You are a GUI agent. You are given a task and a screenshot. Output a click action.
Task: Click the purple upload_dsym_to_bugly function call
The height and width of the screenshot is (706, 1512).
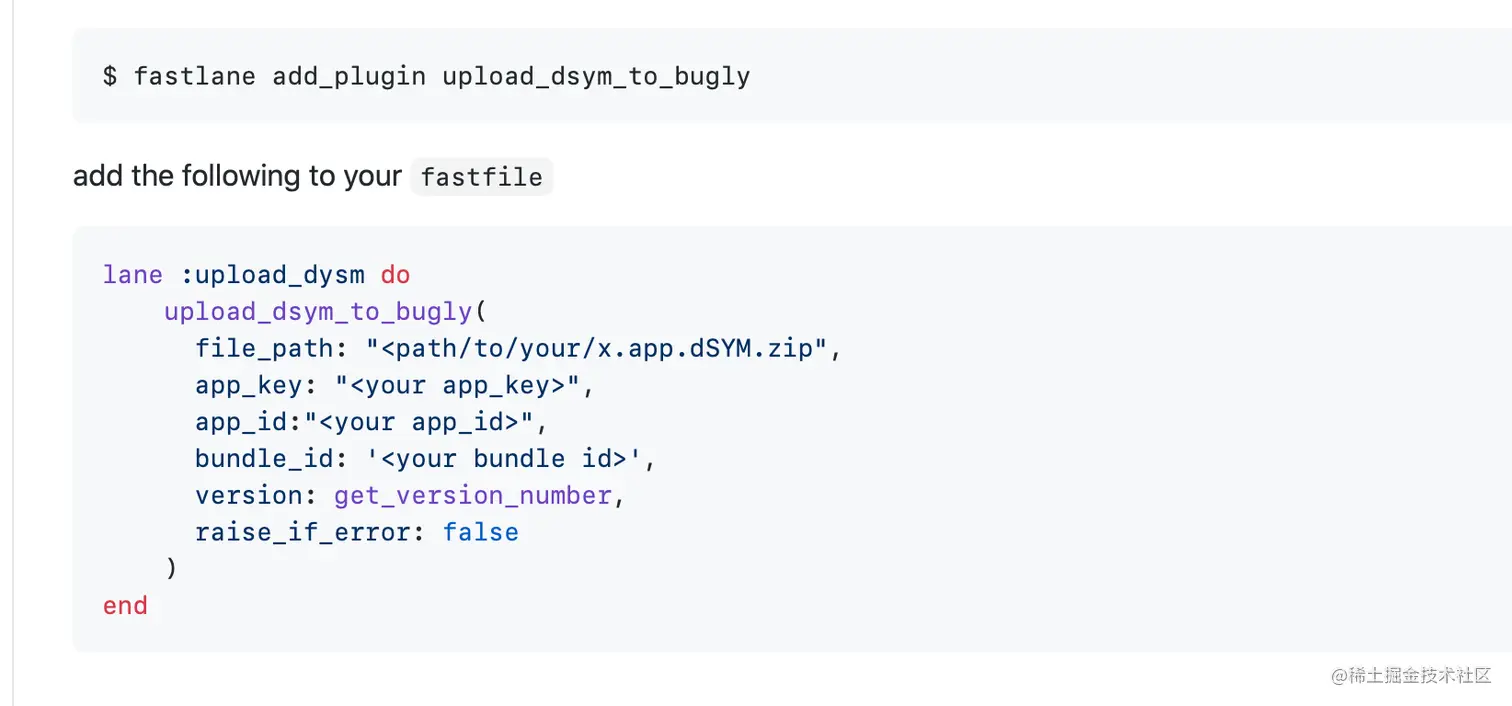click(318, 311)
